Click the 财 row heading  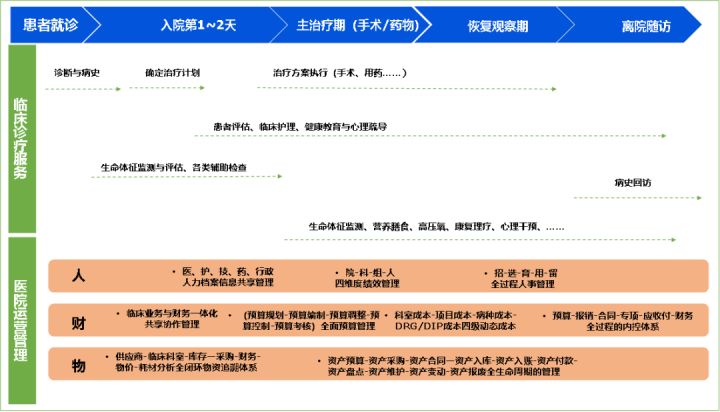tap(79, 323)
